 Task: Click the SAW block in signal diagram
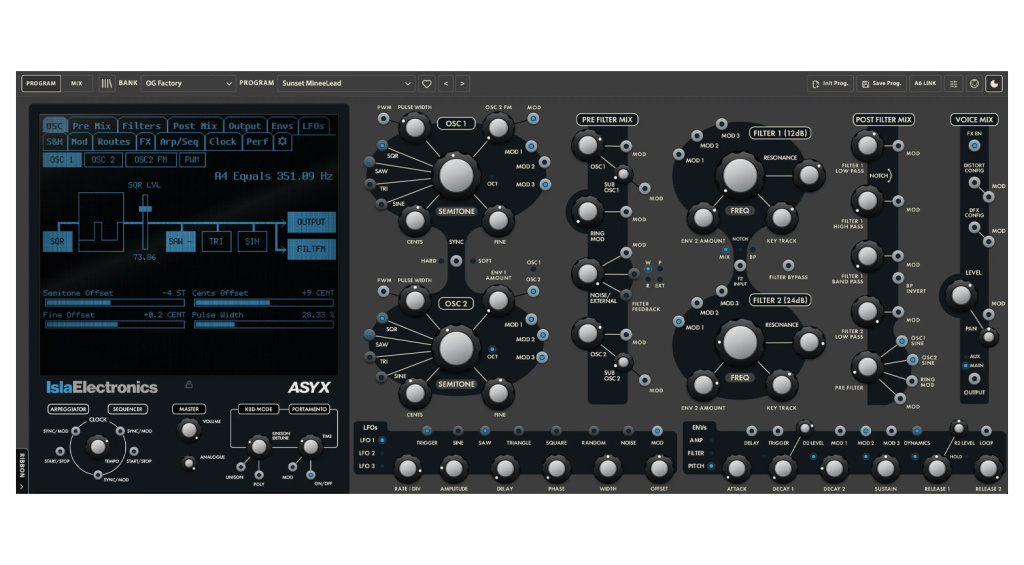180,241
